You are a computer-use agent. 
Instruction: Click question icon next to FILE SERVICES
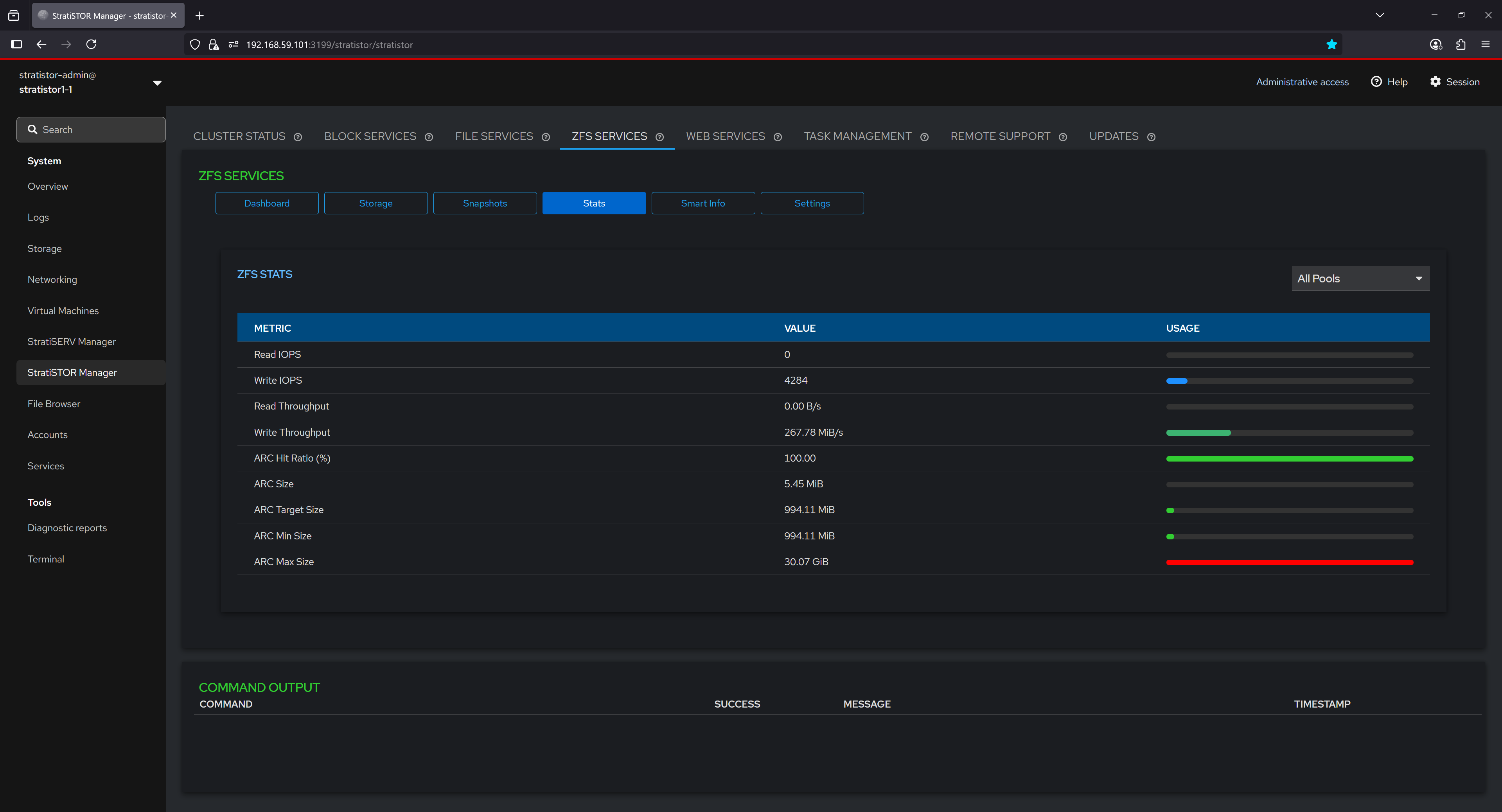546,137
